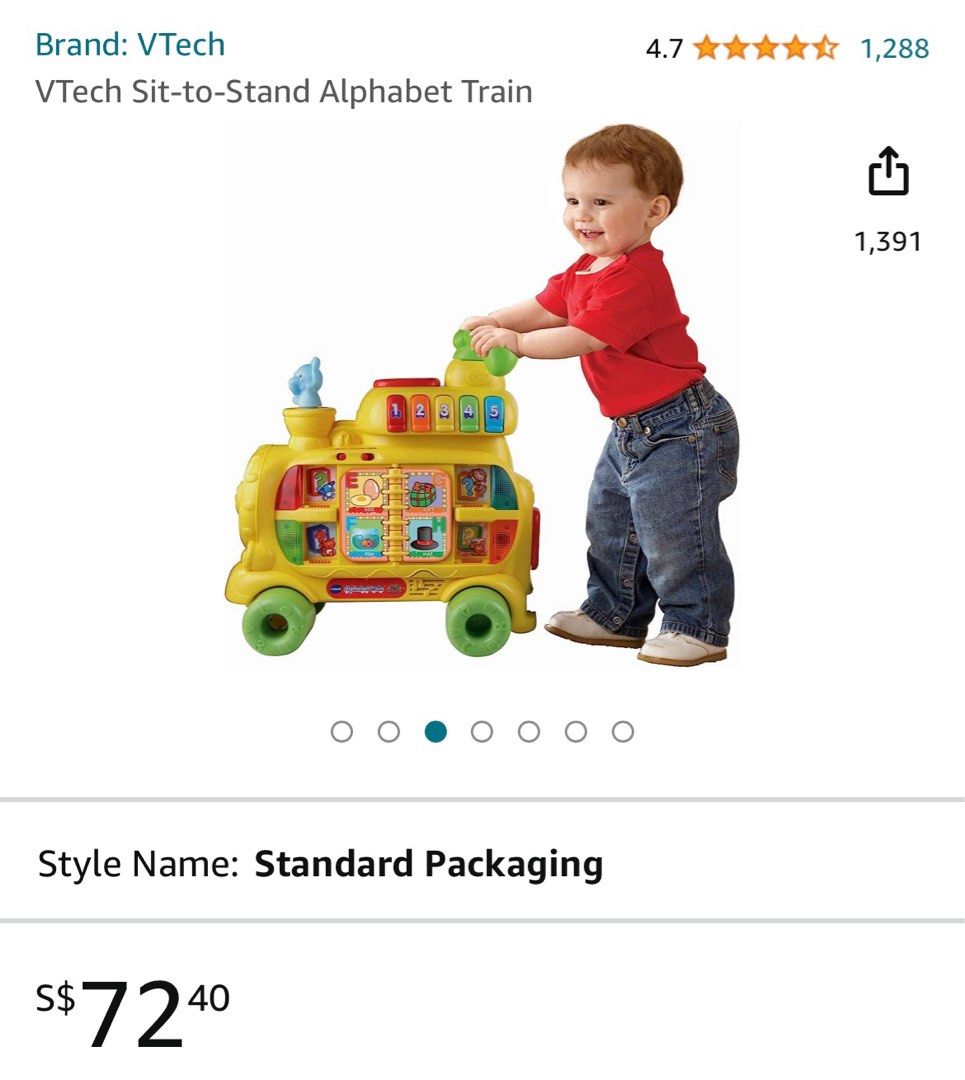Select the second image carousel dot
This screenshot has height=1080, width=965.
click(x=388, y=731)
